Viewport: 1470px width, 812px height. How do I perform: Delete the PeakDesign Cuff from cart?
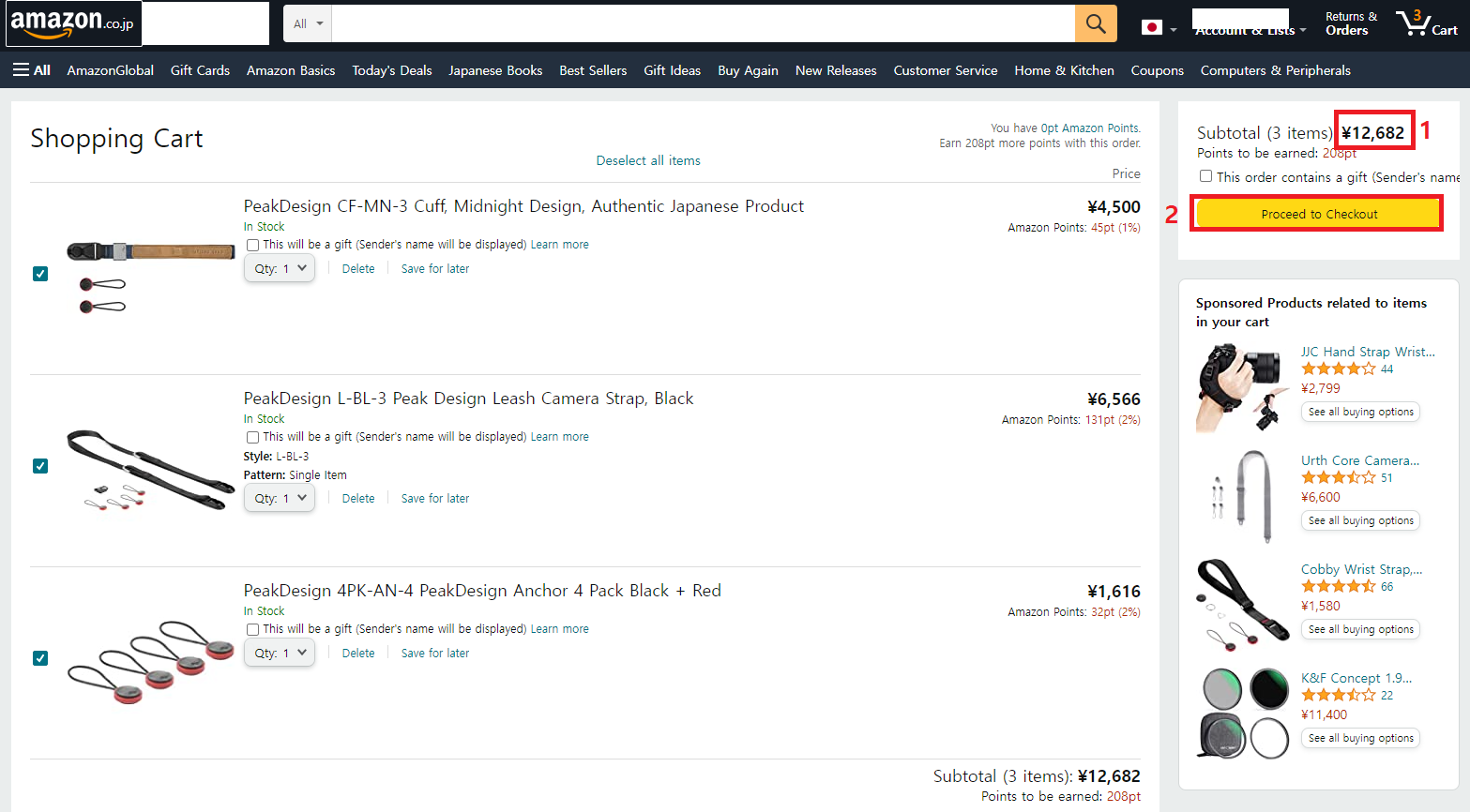point(358,268)
